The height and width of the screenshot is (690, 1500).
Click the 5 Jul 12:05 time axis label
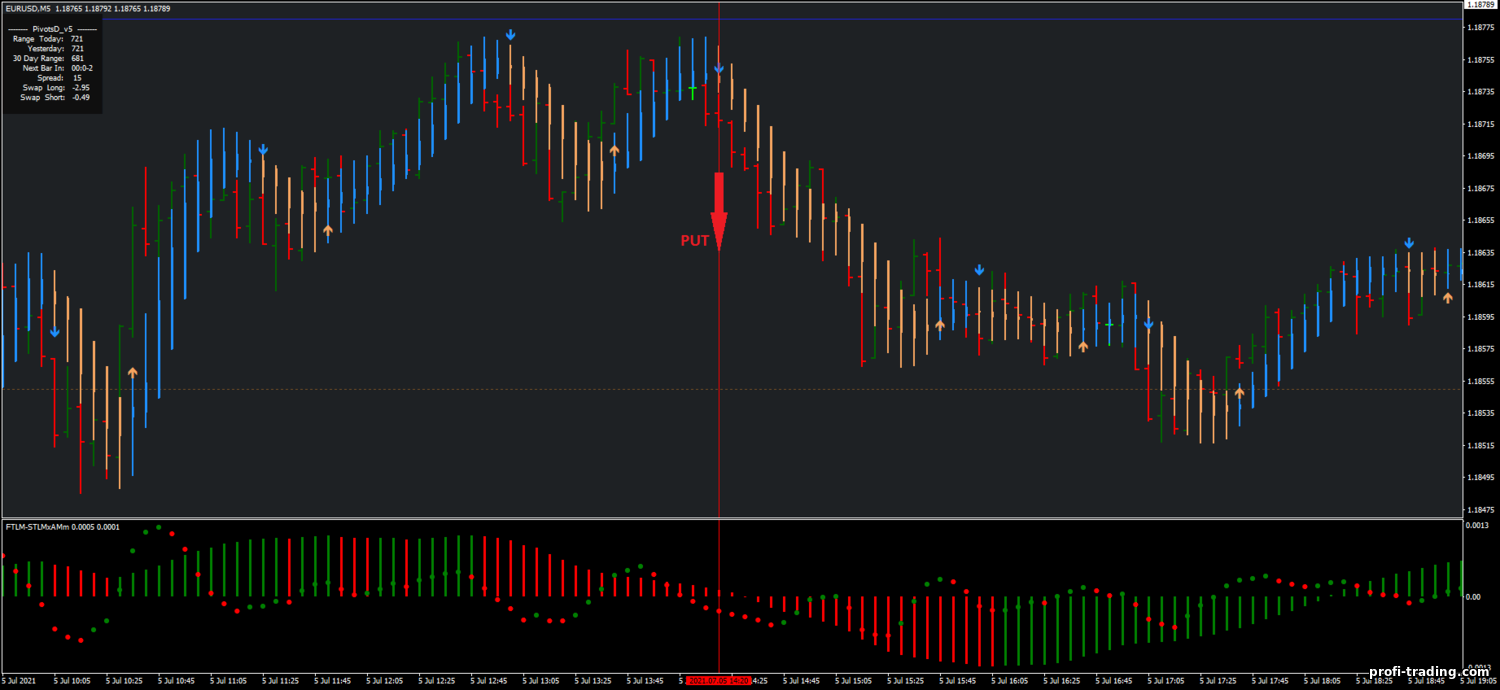386,682
